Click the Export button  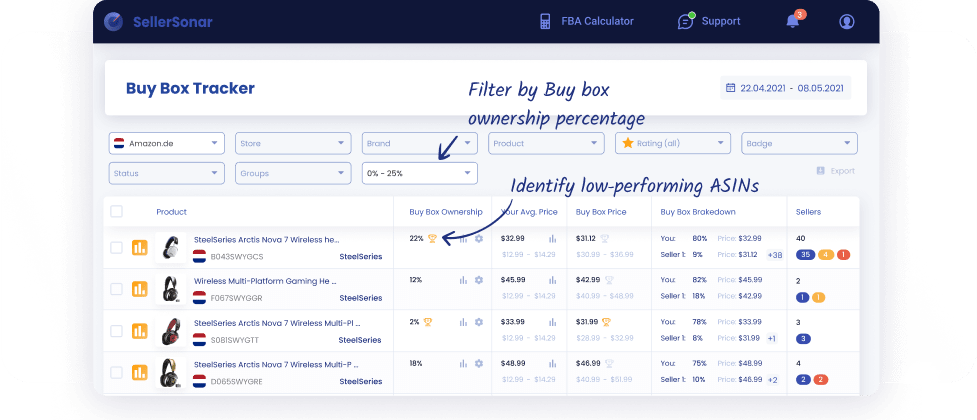(836, 171)
